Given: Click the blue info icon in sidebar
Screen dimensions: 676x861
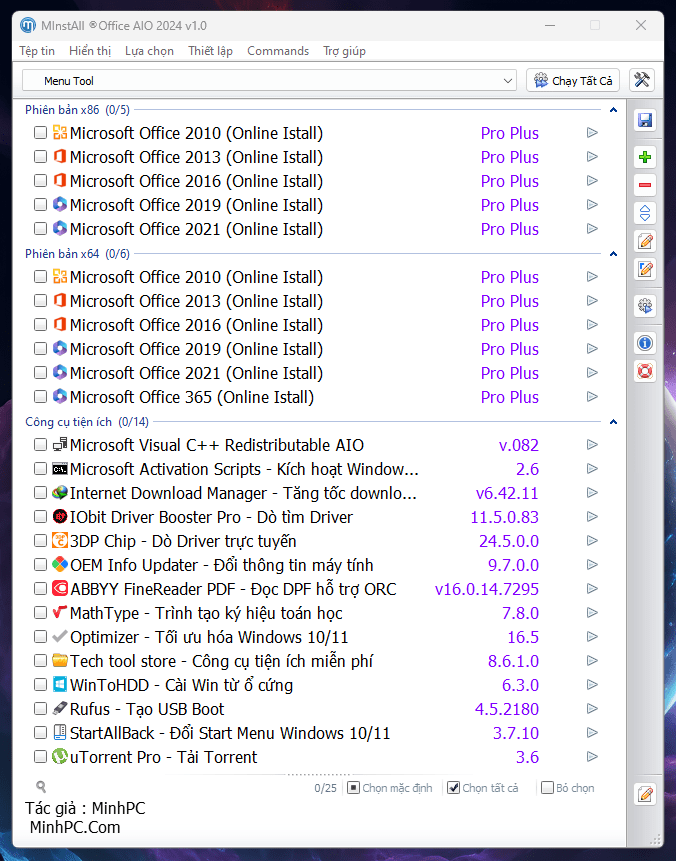Looking at the screenshot, I should [645, 343].
